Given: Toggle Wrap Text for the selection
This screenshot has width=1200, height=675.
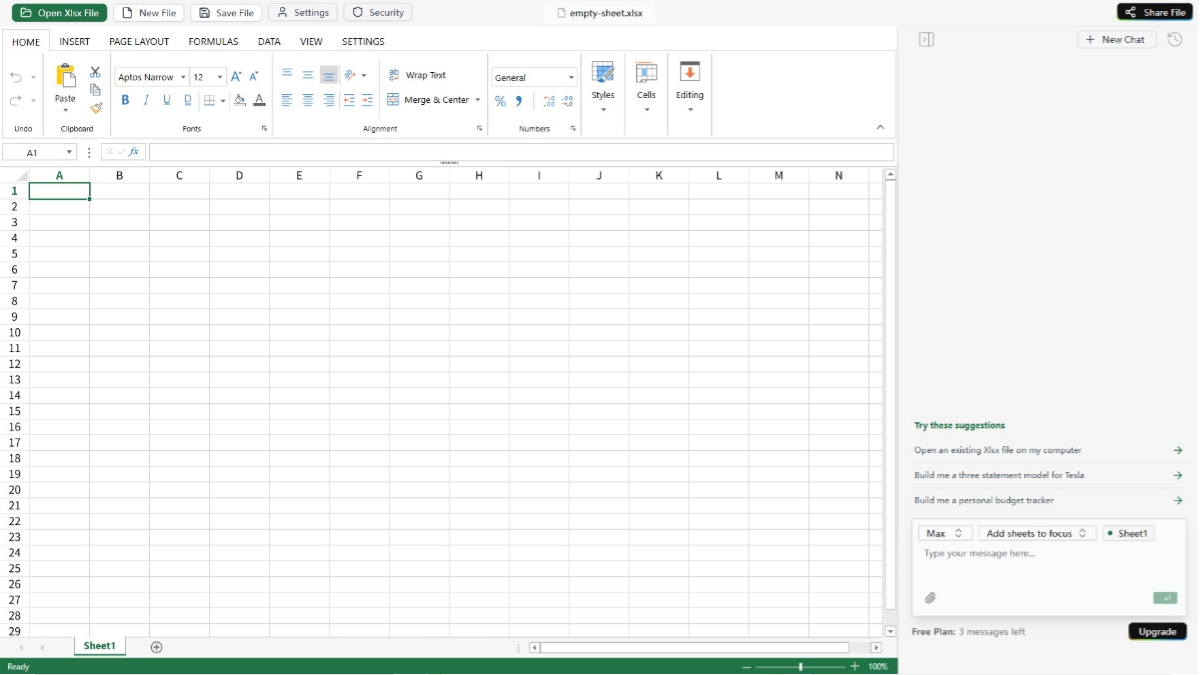Looking at the screenshot, I should (x=418, y=74).
